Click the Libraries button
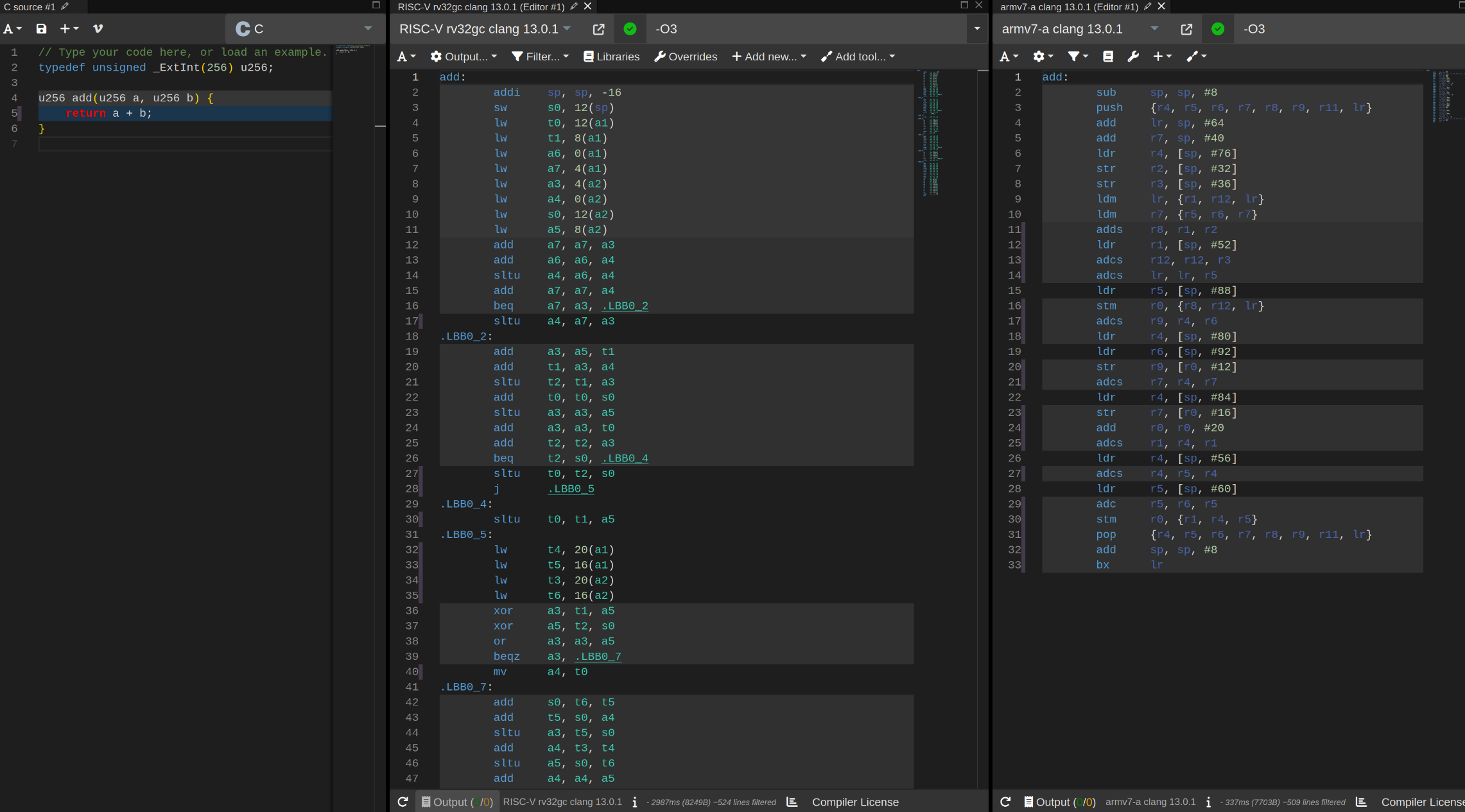This screenshot has width=1465, height=812. point(611,56)
